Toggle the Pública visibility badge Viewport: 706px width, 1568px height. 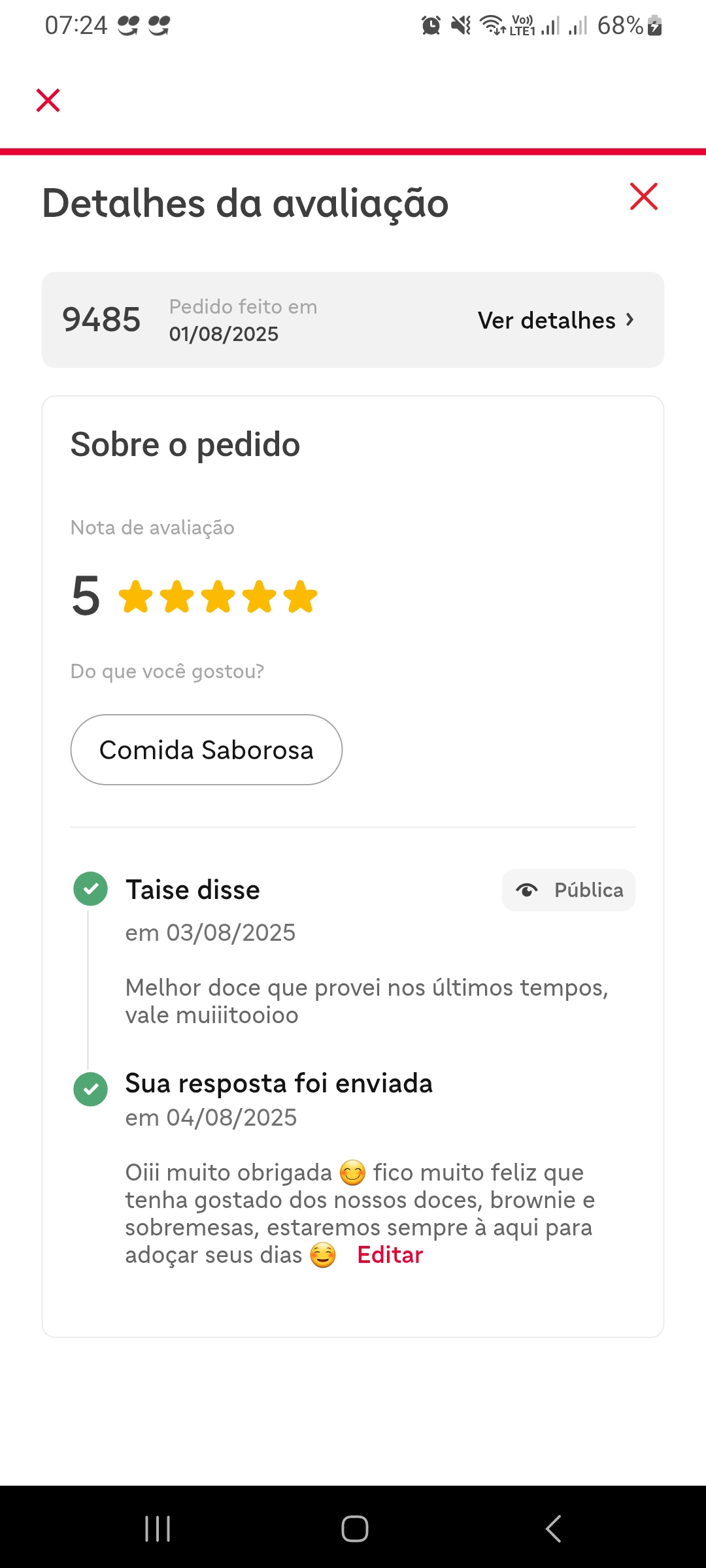pos(568,890)
